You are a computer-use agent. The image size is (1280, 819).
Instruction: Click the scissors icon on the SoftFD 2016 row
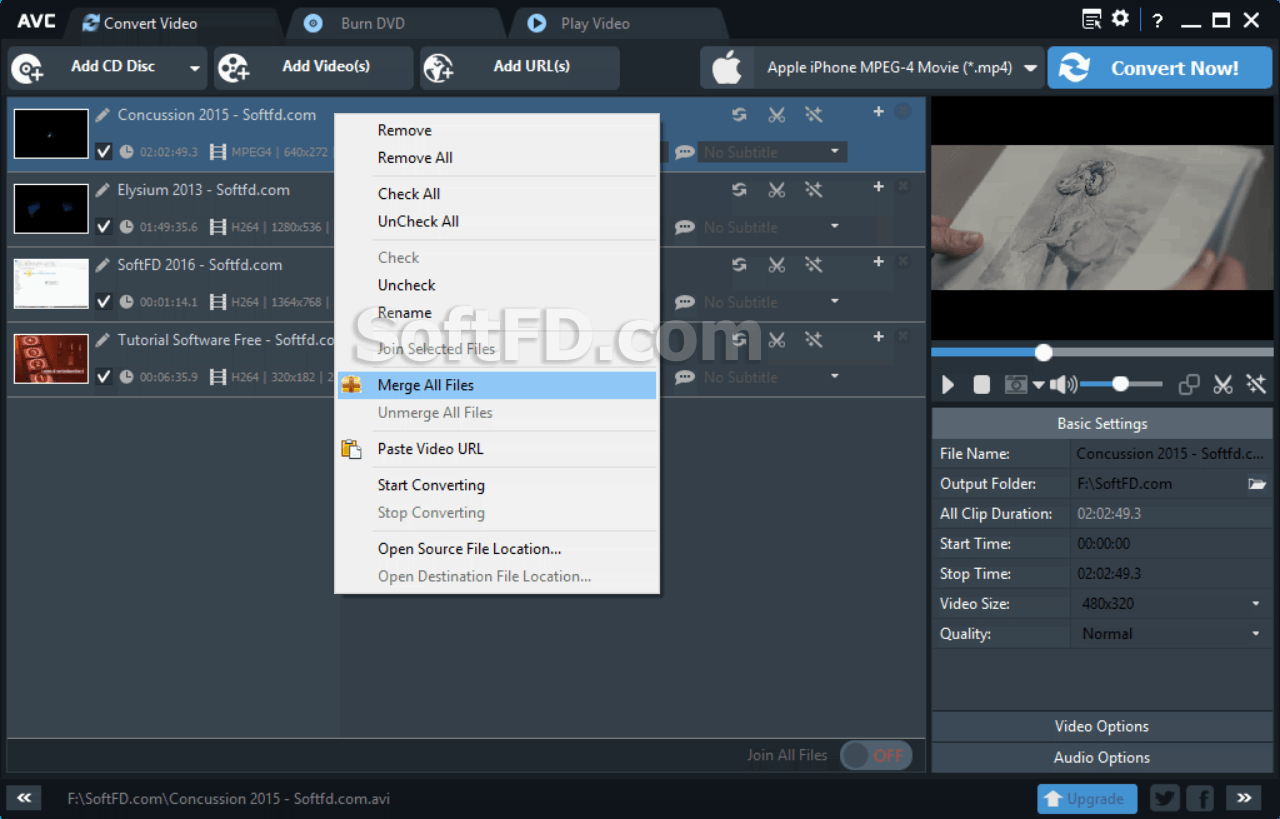point(776,264)
